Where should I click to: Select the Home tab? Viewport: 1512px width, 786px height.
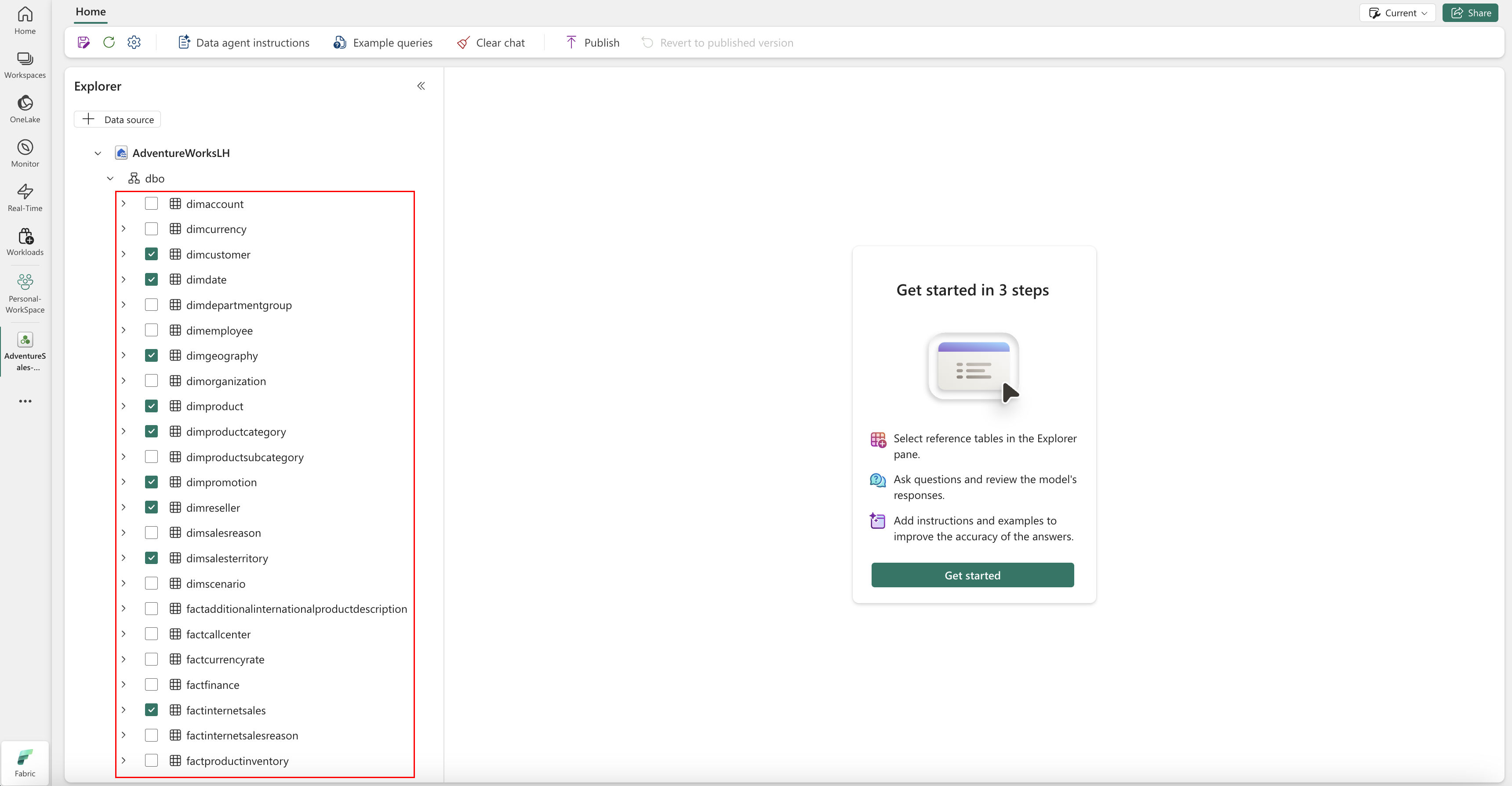91,12
